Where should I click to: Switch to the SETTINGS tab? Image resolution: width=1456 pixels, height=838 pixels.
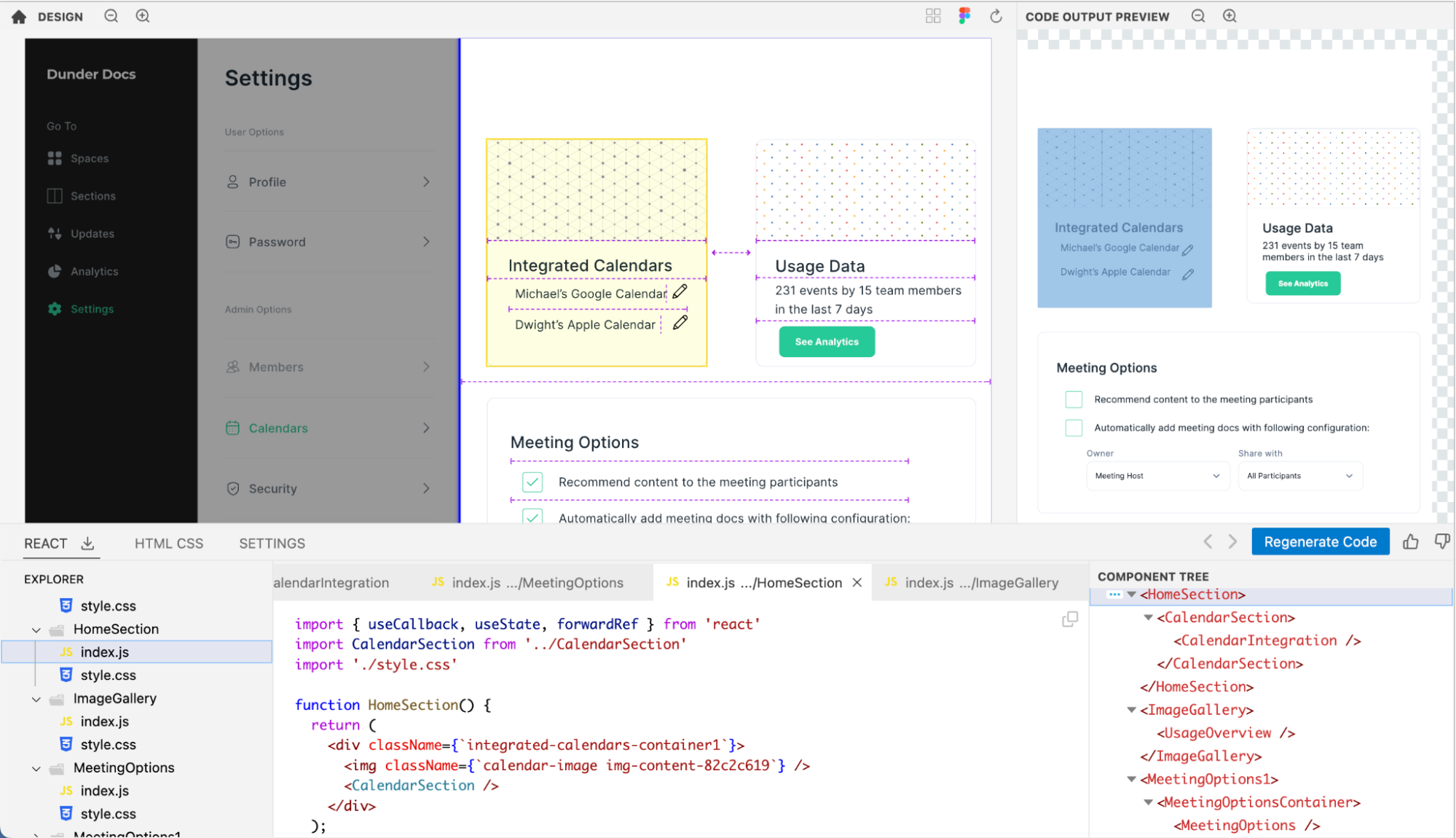point(272,544)
